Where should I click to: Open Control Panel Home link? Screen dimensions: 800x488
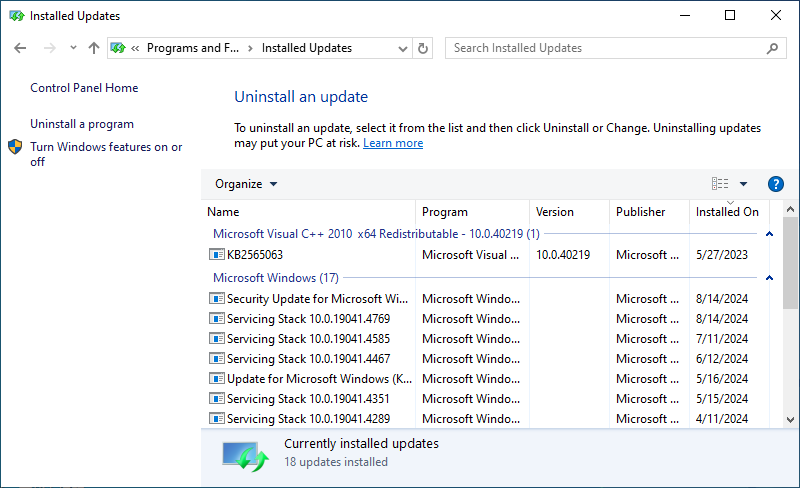[84, 88]
